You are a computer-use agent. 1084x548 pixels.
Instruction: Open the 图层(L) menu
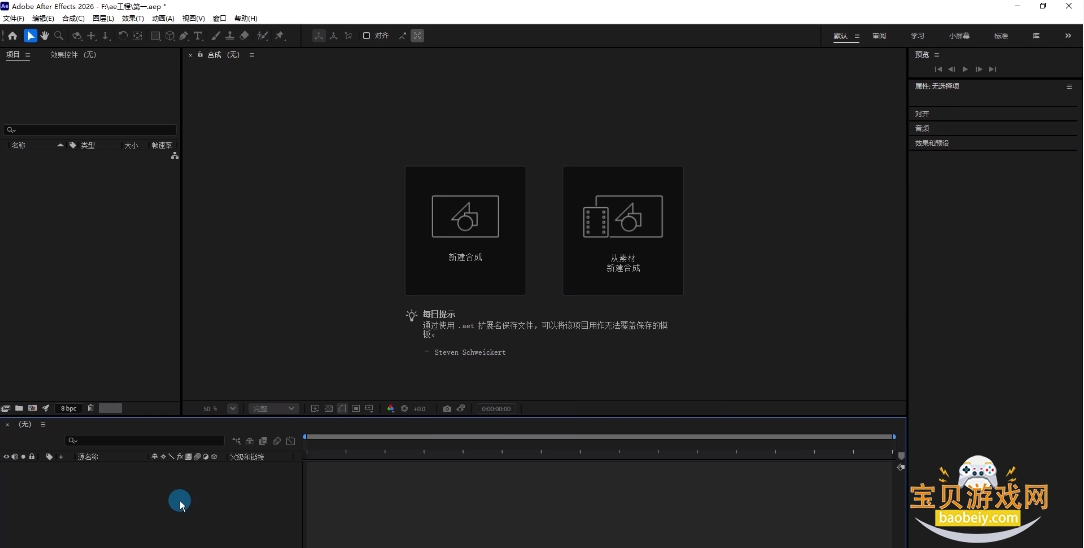tap(103, 19)
